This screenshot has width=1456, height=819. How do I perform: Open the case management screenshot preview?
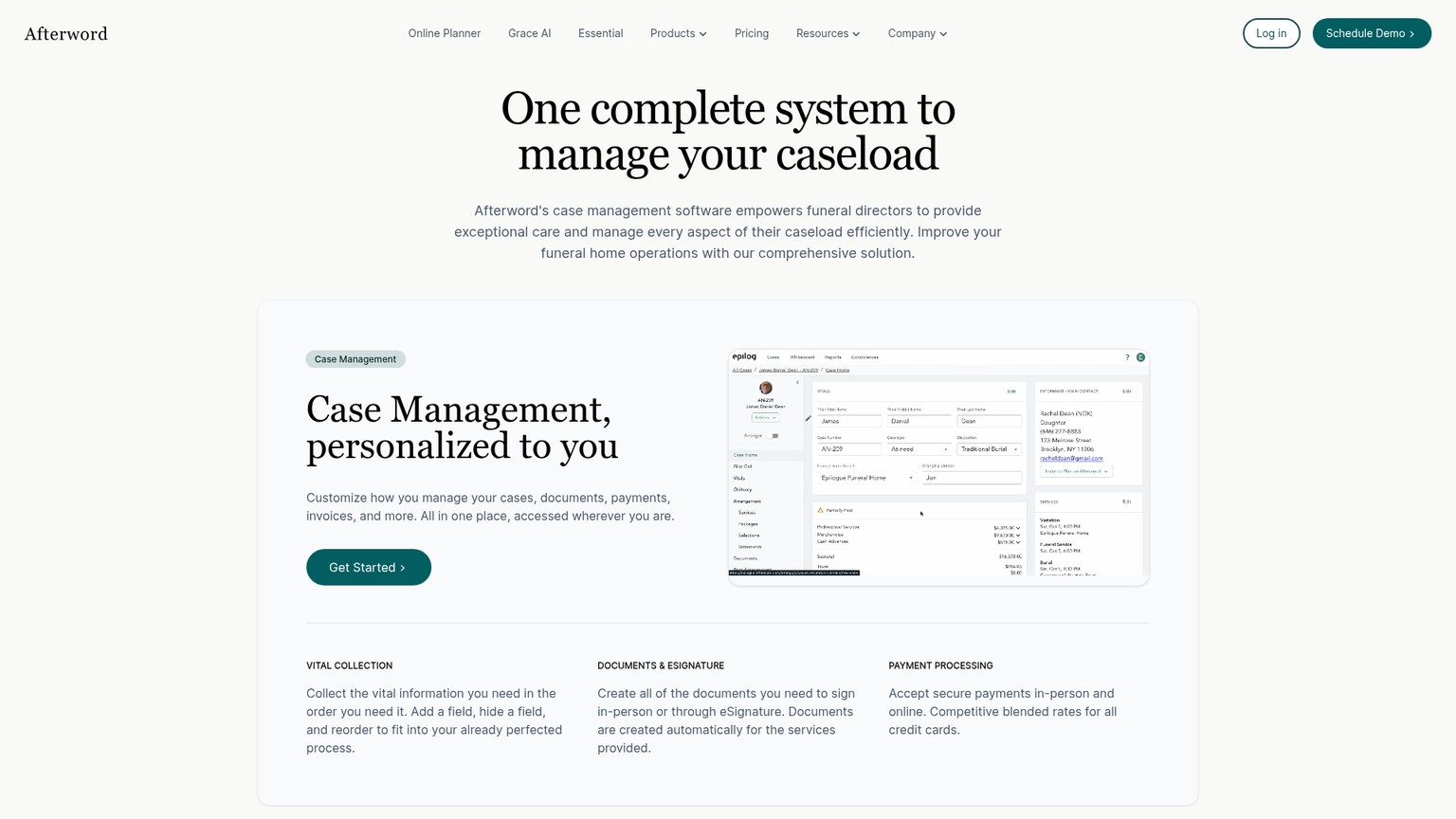(x=938, y=467)
